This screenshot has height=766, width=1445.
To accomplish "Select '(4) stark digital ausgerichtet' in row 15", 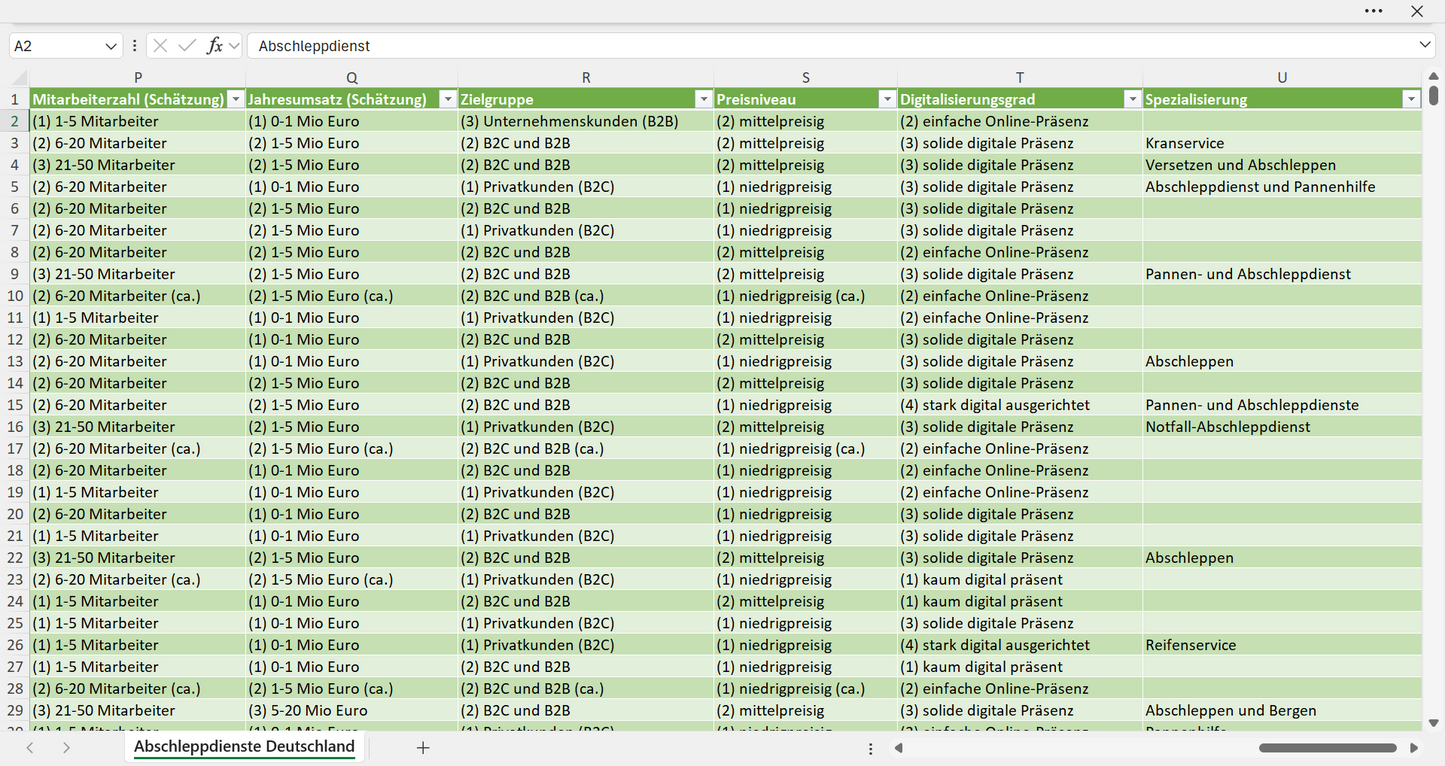I will coord(1020,405).
